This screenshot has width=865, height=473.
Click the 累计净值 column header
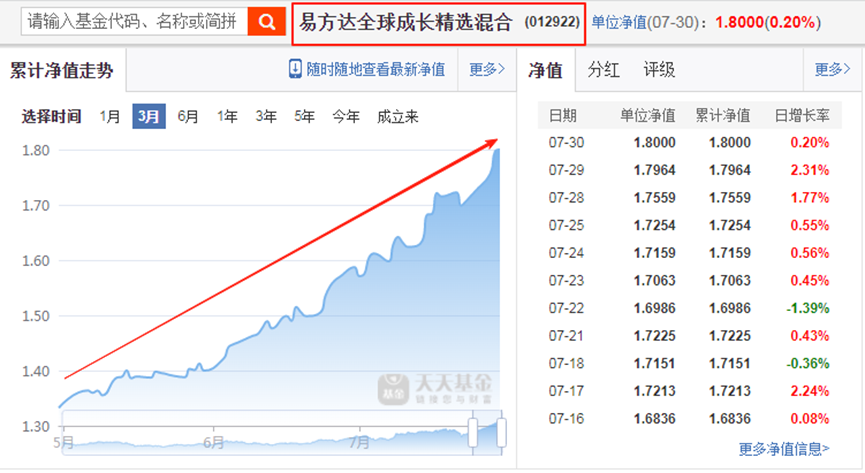(723, 115)
